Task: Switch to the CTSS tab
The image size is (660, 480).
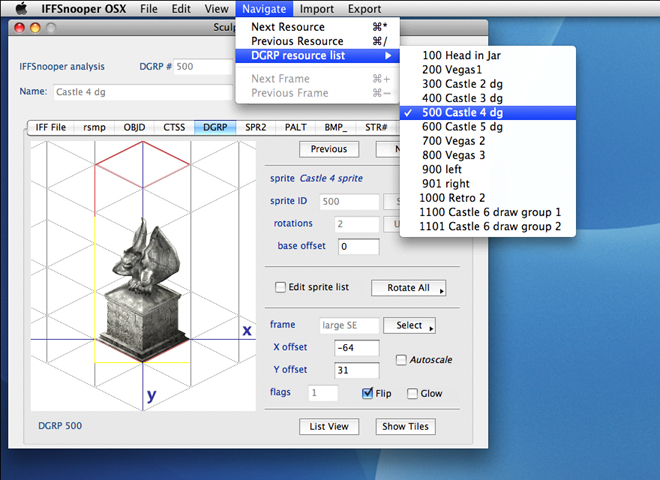Action: (174, 128)
